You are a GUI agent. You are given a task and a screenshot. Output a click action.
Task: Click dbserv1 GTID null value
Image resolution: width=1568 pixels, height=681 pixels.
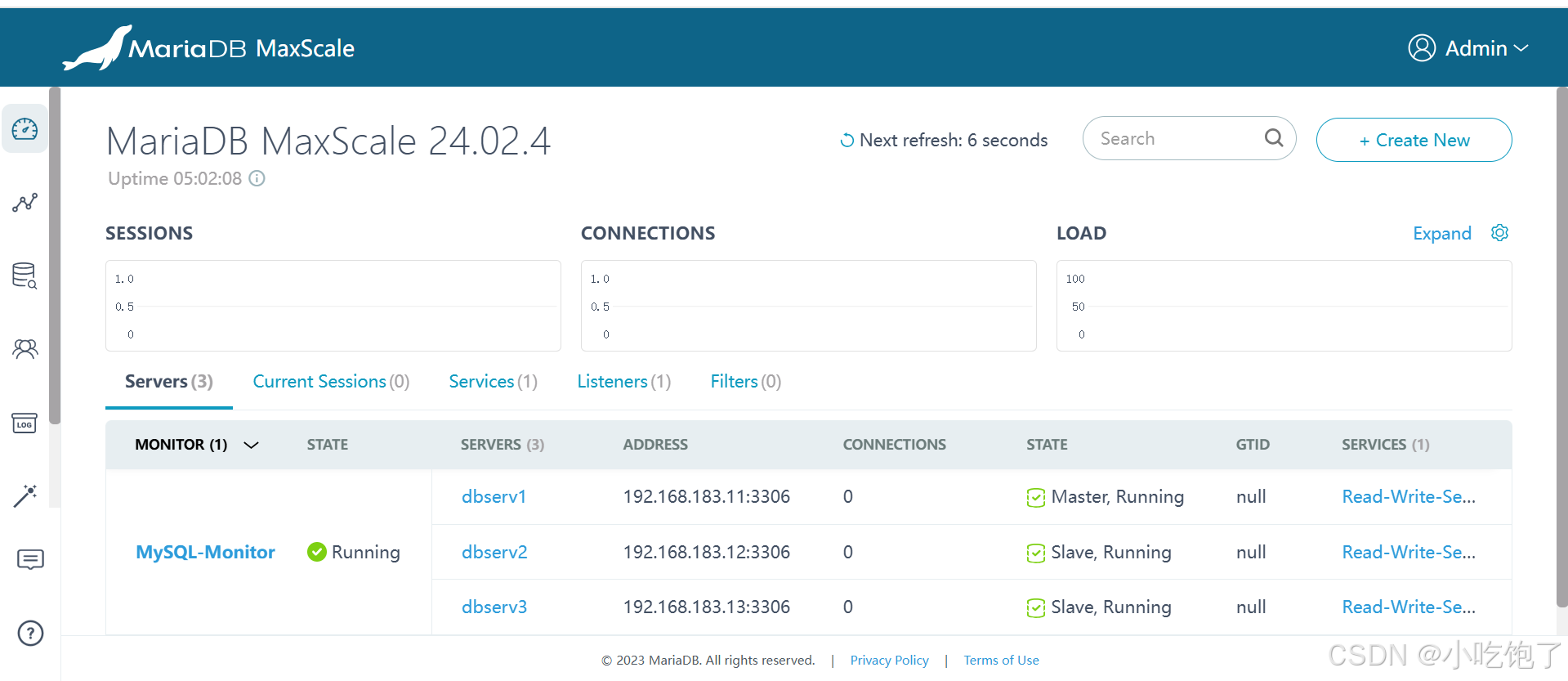1251,496
